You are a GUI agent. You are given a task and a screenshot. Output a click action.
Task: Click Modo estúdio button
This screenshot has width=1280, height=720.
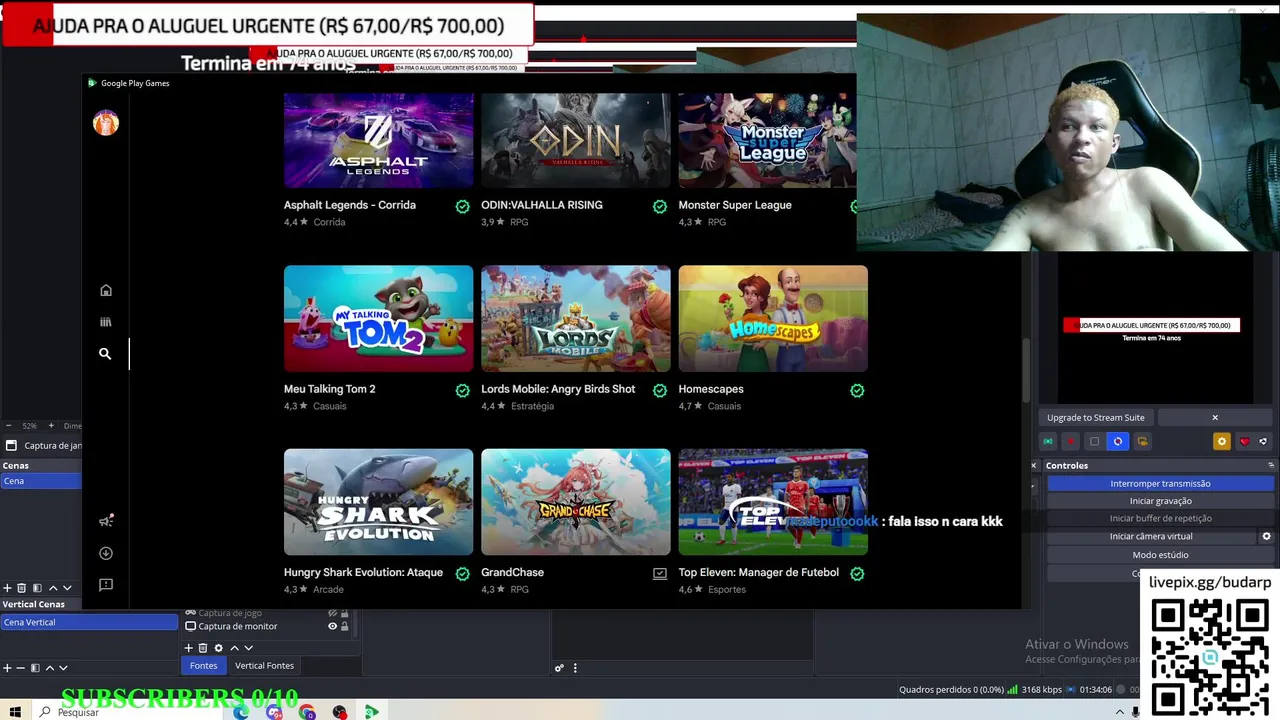(x=1160, y=555)
